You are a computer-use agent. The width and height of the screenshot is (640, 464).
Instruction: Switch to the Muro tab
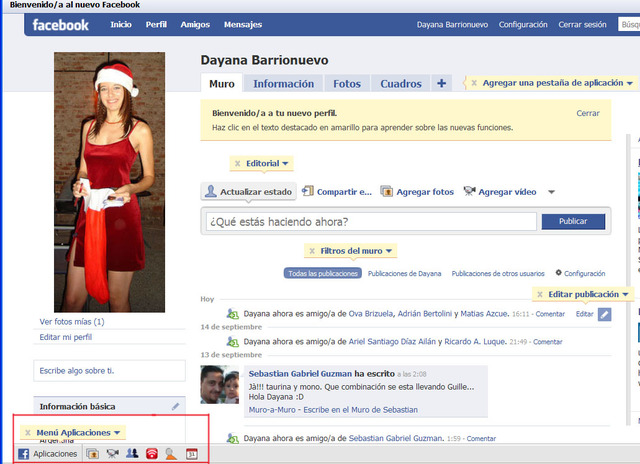[222, 83]
